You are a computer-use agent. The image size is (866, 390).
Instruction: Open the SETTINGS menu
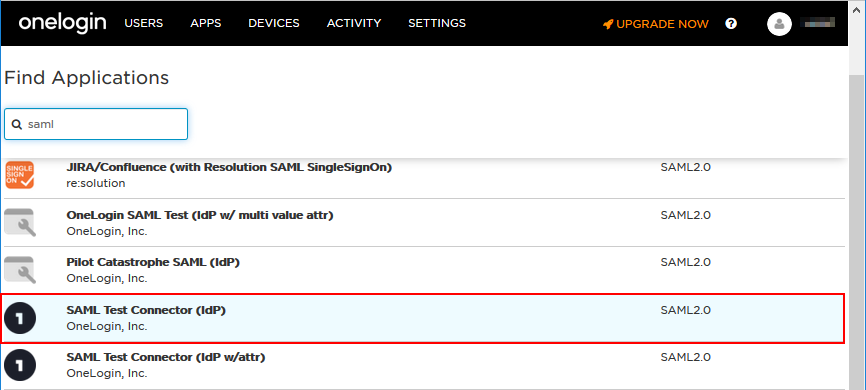pyautogui.click(x=437, y=23)
